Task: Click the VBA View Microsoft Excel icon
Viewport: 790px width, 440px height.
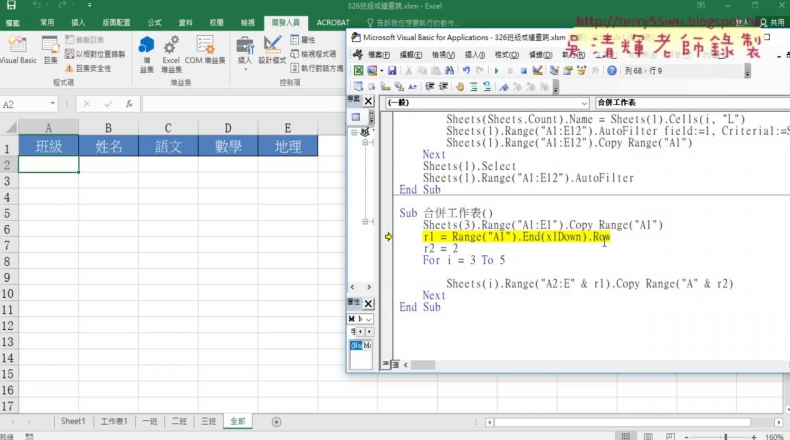Action: [x=358, y=71]
